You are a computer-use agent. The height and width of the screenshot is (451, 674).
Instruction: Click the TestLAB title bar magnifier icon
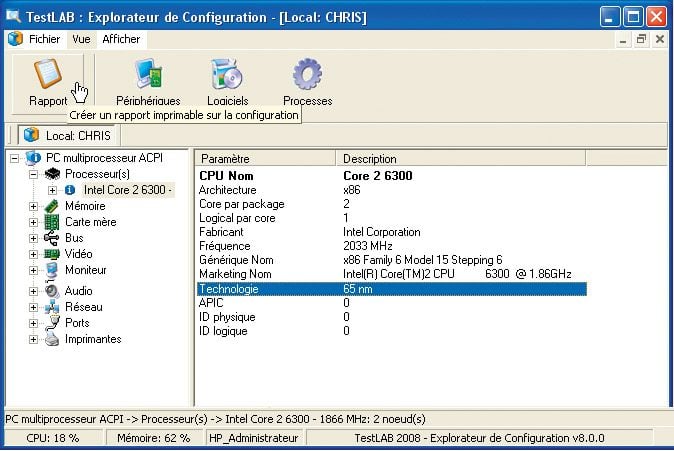(13, 17)
